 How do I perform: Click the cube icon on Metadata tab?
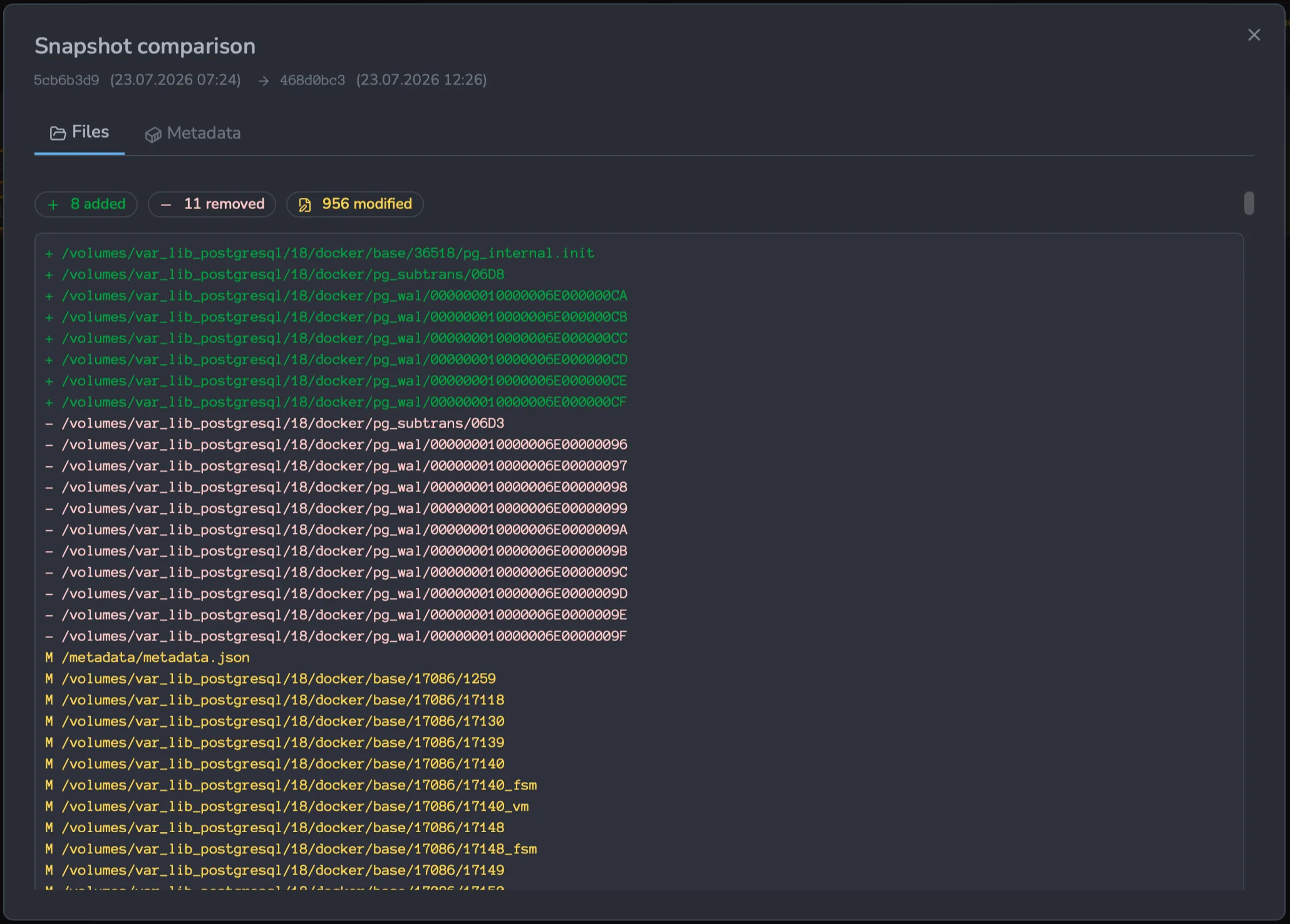pyautogui.click(x=153, y=135)
